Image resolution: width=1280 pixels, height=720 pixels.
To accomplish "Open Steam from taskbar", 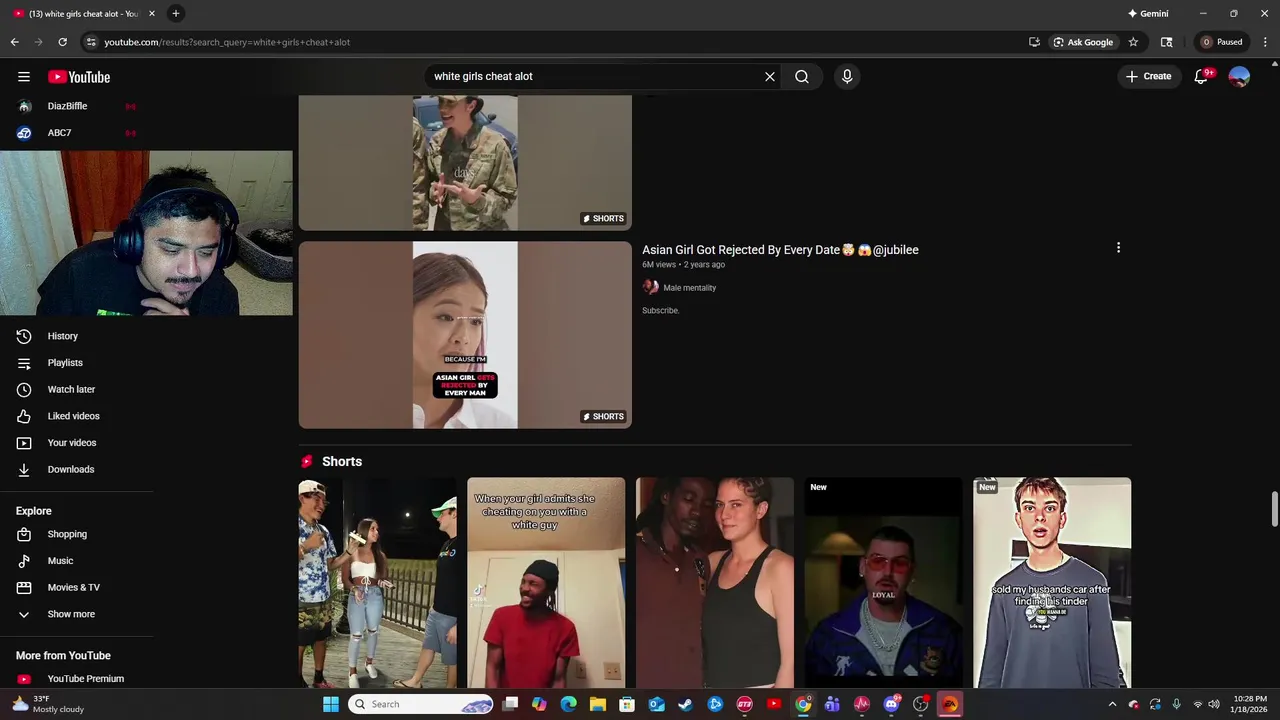I will pyautogui.click(x=686, y=704).
